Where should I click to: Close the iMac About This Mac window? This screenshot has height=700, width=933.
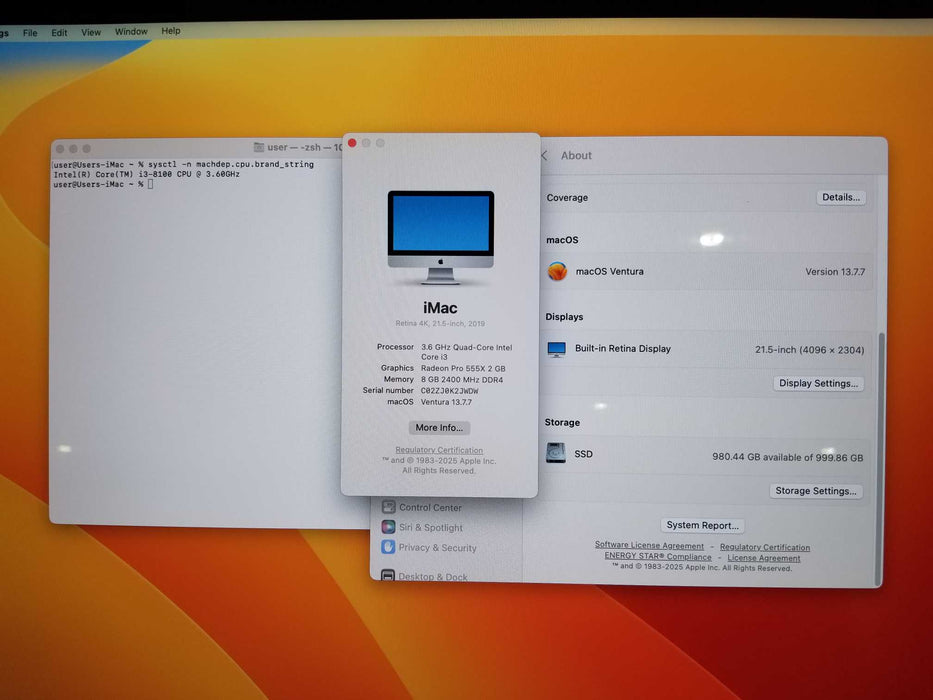pyautogui.click(x=352, y=143)
